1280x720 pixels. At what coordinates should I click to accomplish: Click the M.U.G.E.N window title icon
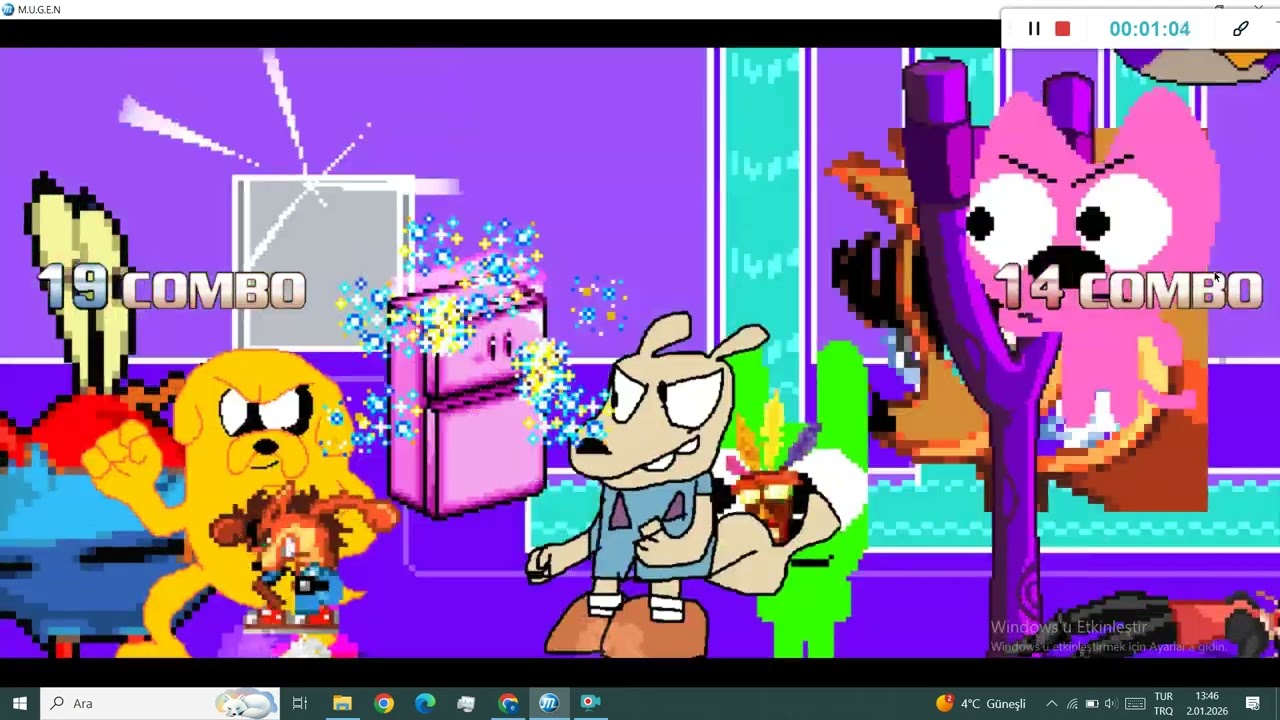[x=8, y=9]
